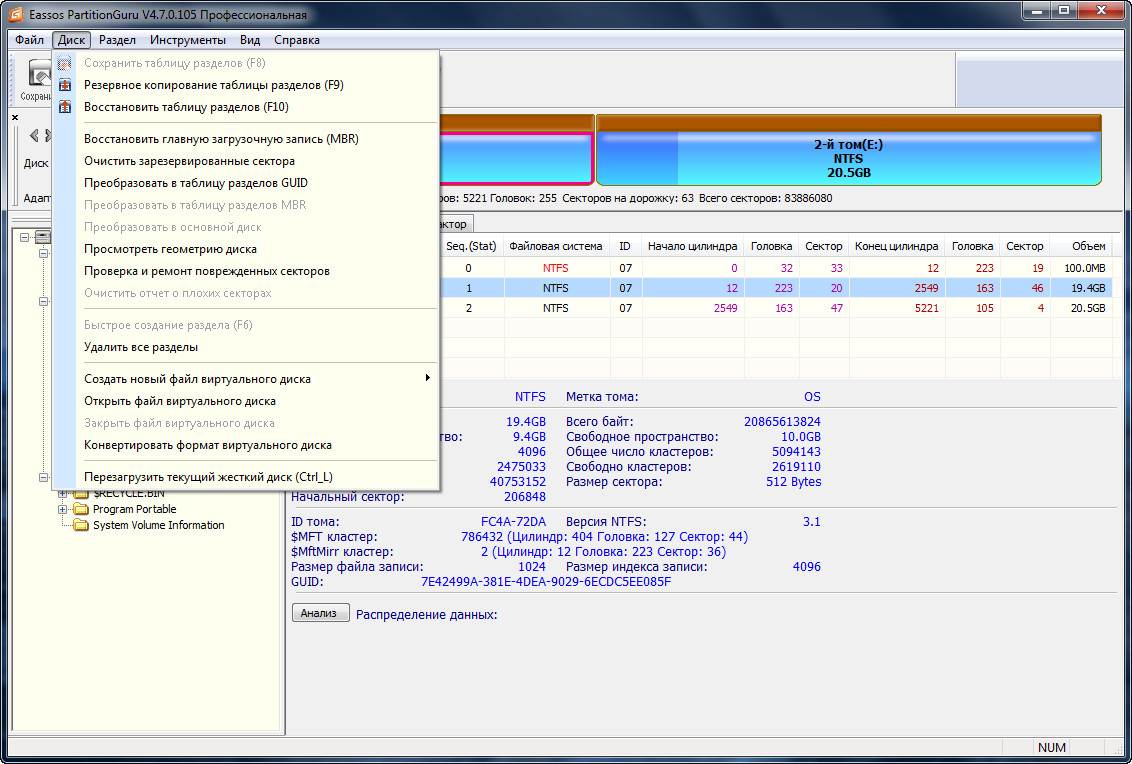Viewport: 1132px width, 764px height.
Task: Click the Анализ button
Action: pos(320,613)
